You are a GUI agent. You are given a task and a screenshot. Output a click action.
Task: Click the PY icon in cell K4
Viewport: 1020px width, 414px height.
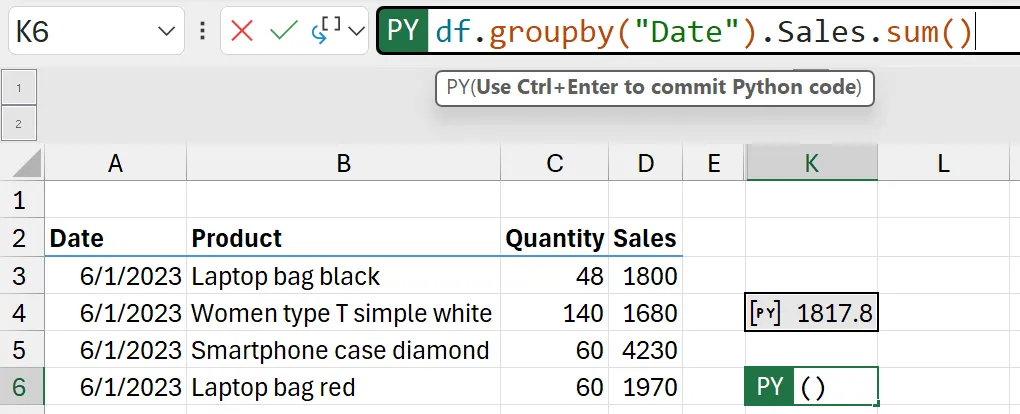click(x=765, y=313)
